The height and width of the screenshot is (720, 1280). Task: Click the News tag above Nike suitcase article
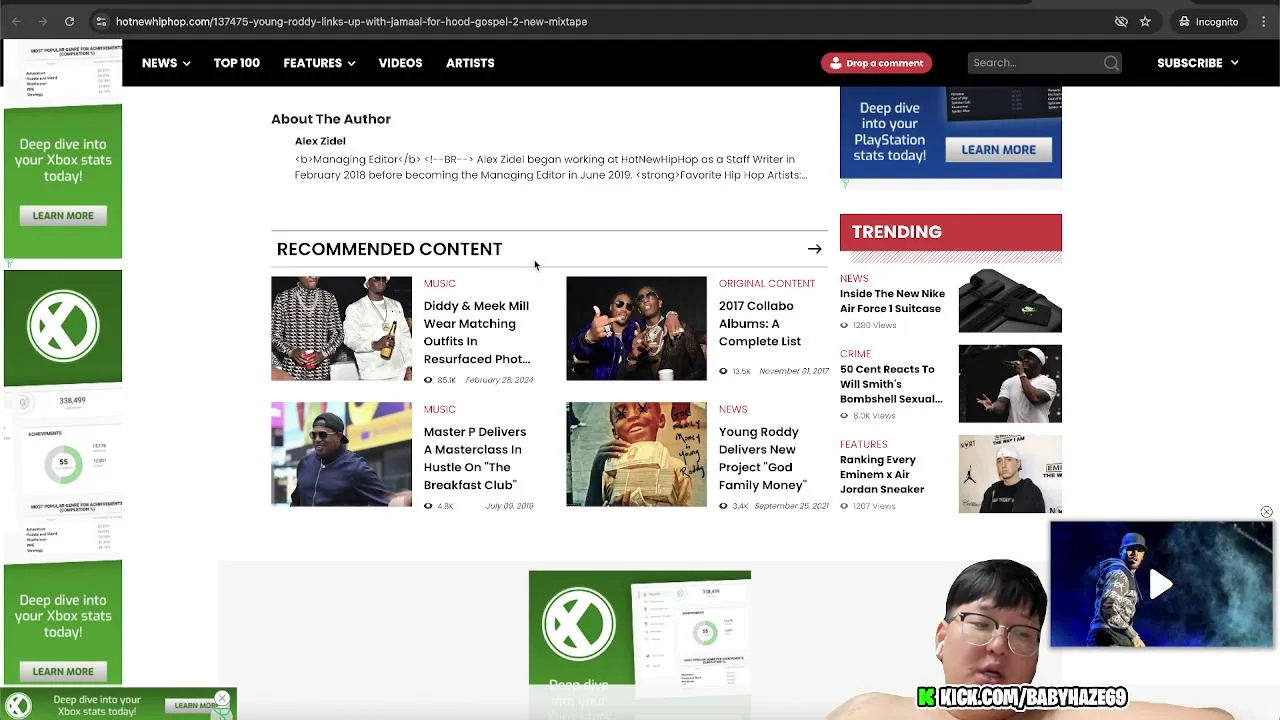pos(854,278)
